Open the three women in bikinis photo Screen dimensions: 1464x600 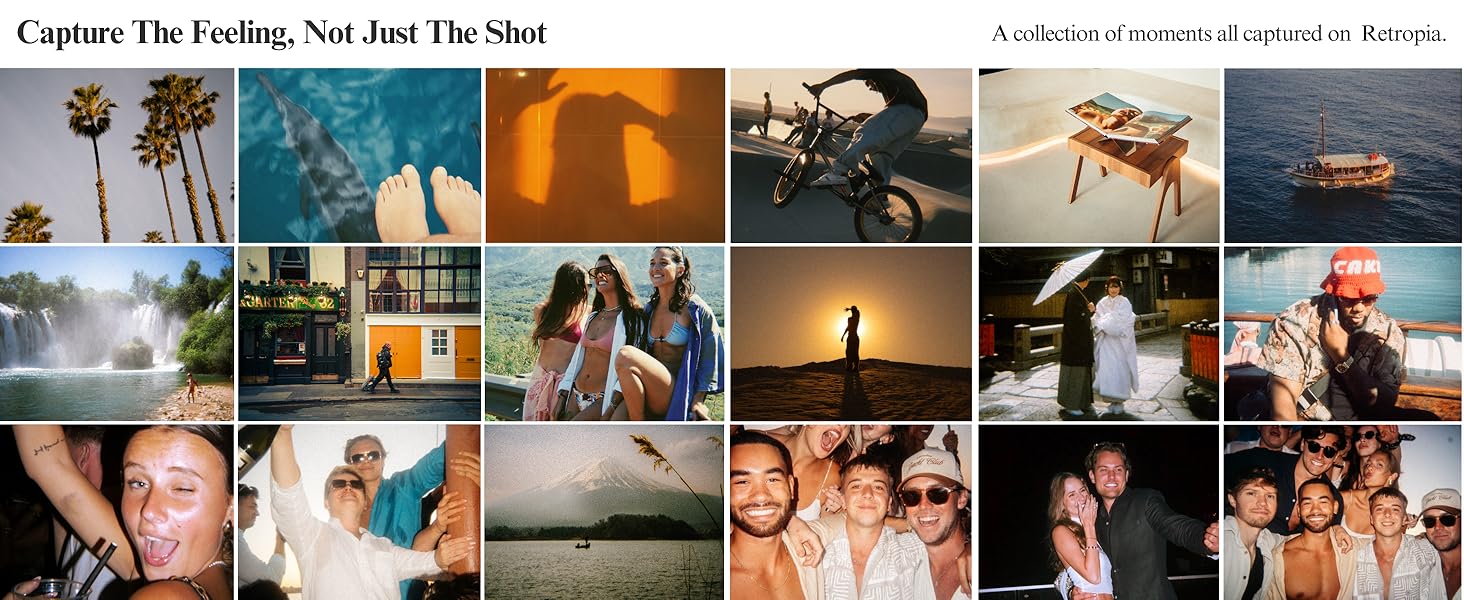(605, 334)
